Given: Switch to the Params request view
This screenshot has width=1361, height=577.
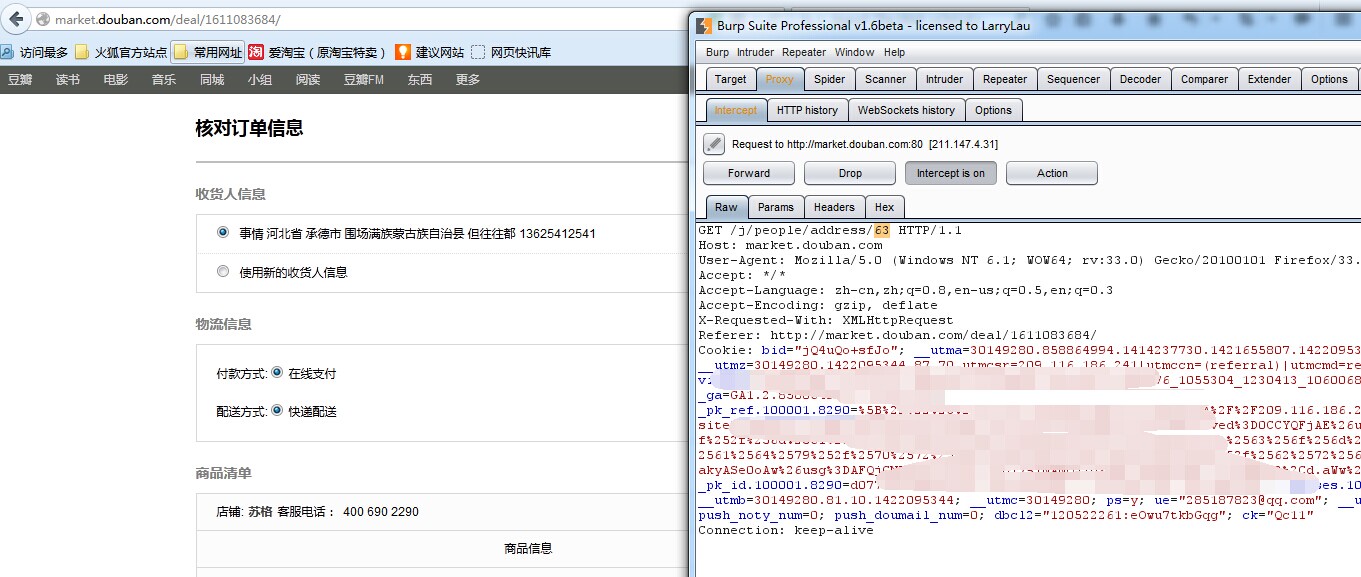Looking at the screenshot, I should pyautogui.click(x=775, y=207).
